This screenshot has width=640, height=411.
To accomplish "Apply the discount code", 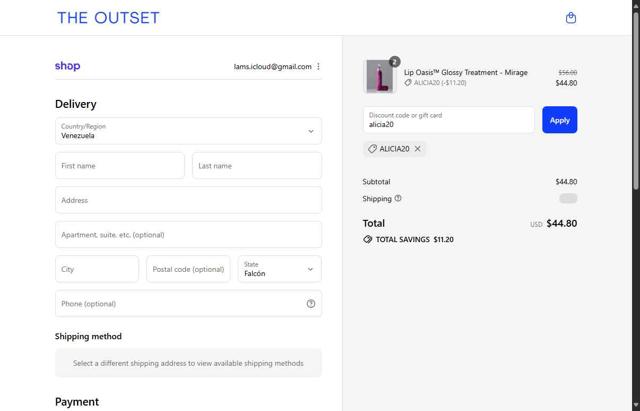I will tap(560, 120).
